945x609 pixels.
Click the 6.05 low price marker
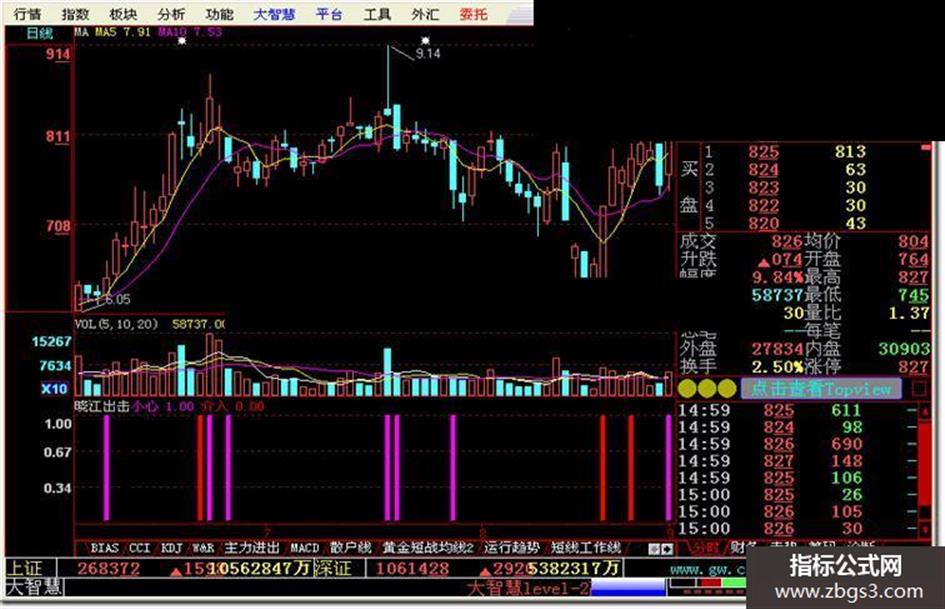pos(118,299)
